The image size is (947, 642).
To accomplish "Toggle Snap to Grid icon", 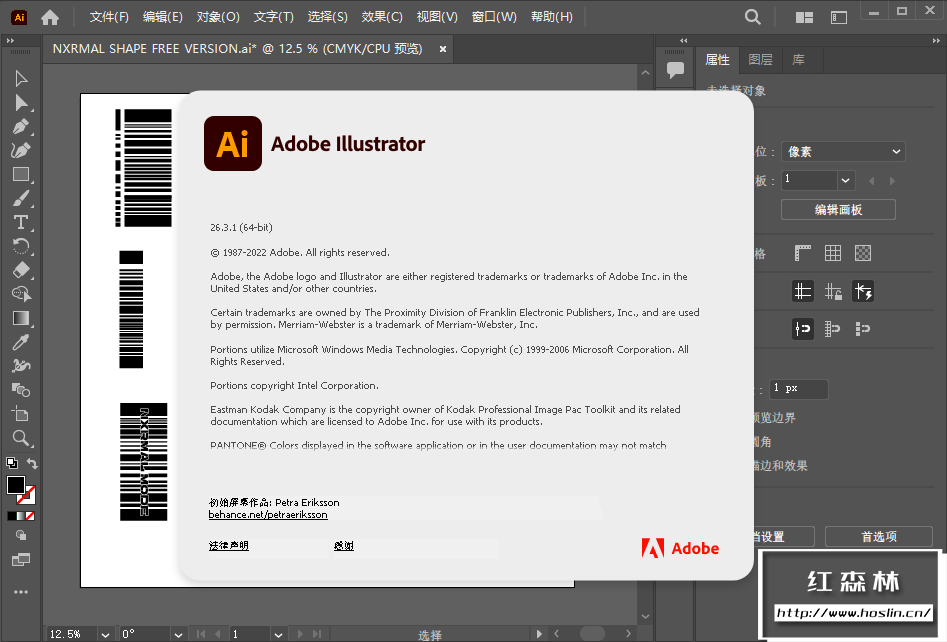I will click(863, 329).
